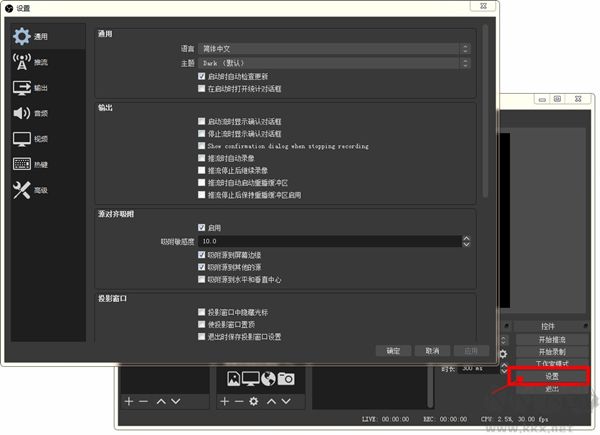
Task: Close the 设置 settings dialog window
Action: [484, 6]
